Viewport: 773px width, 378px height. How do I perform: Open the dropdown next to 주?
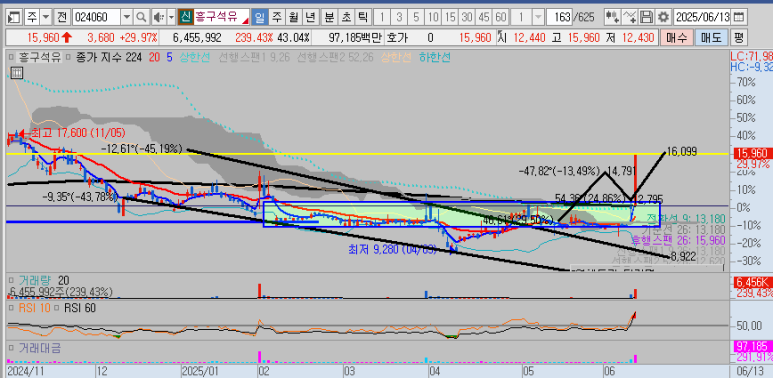(x=46, y=18)
